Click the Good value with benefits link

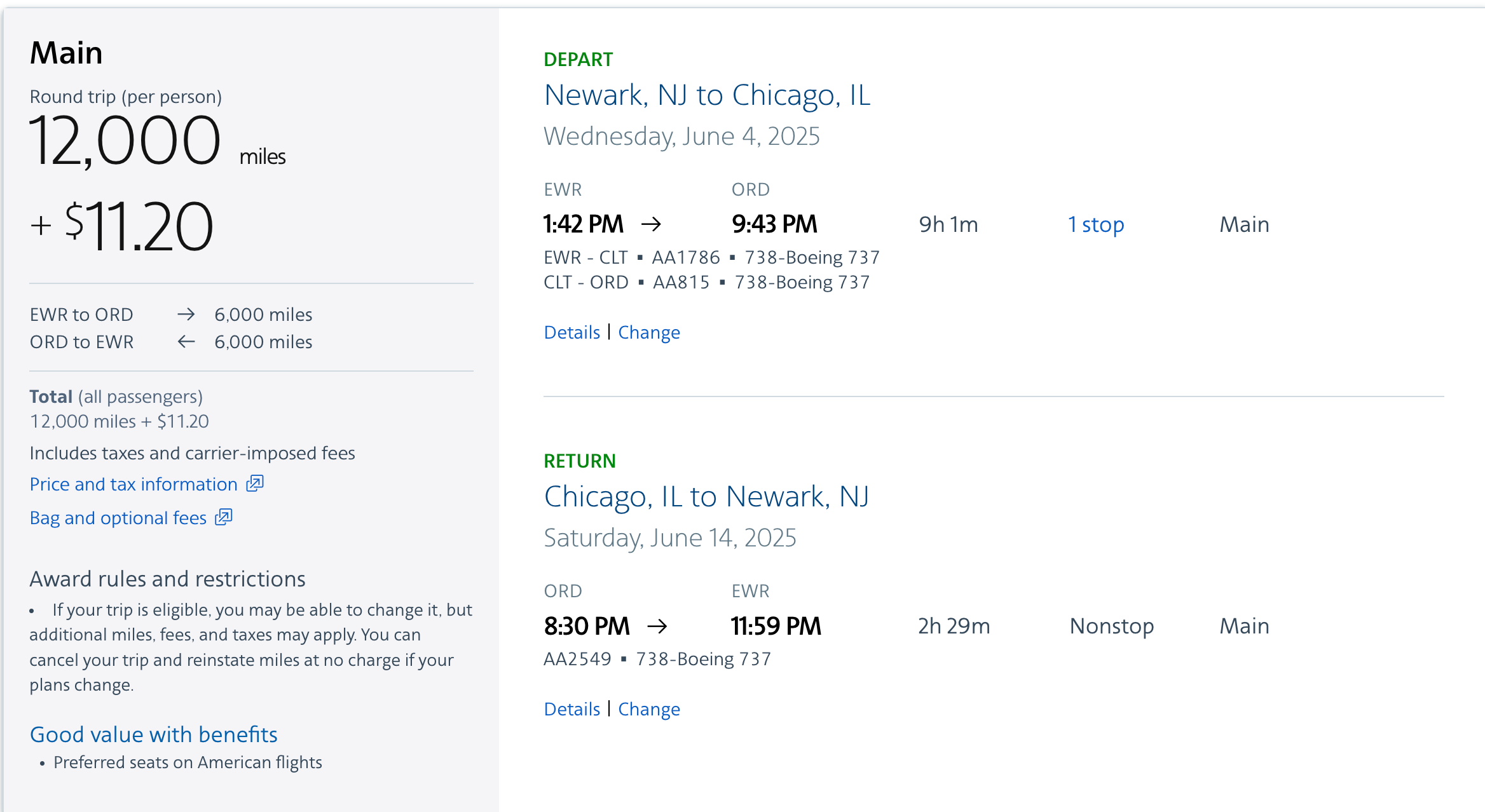(x=153, y=734)
